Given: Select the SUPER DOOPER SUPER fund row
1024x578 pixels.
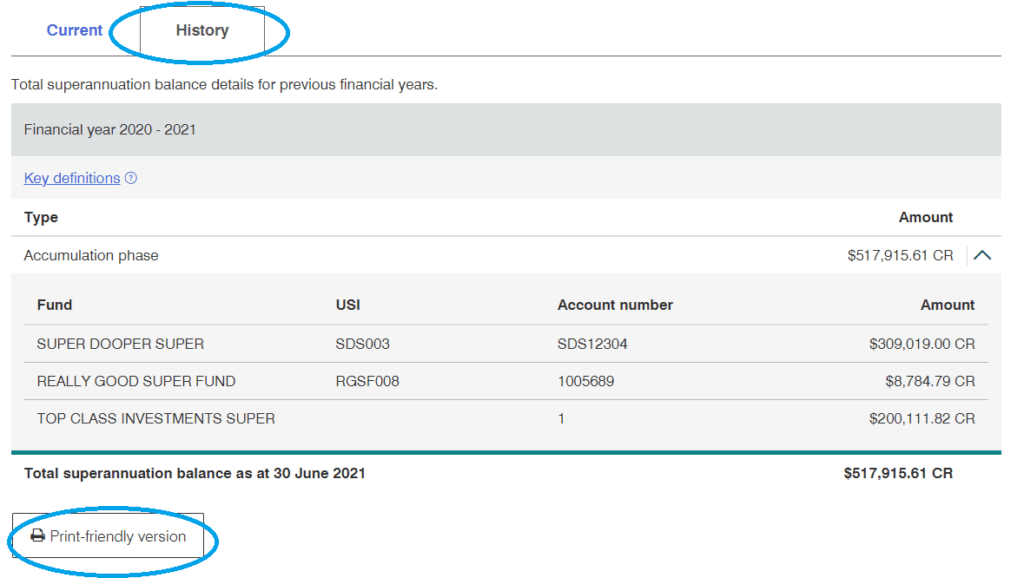Looking at the screenshot, I should [120, 344].
